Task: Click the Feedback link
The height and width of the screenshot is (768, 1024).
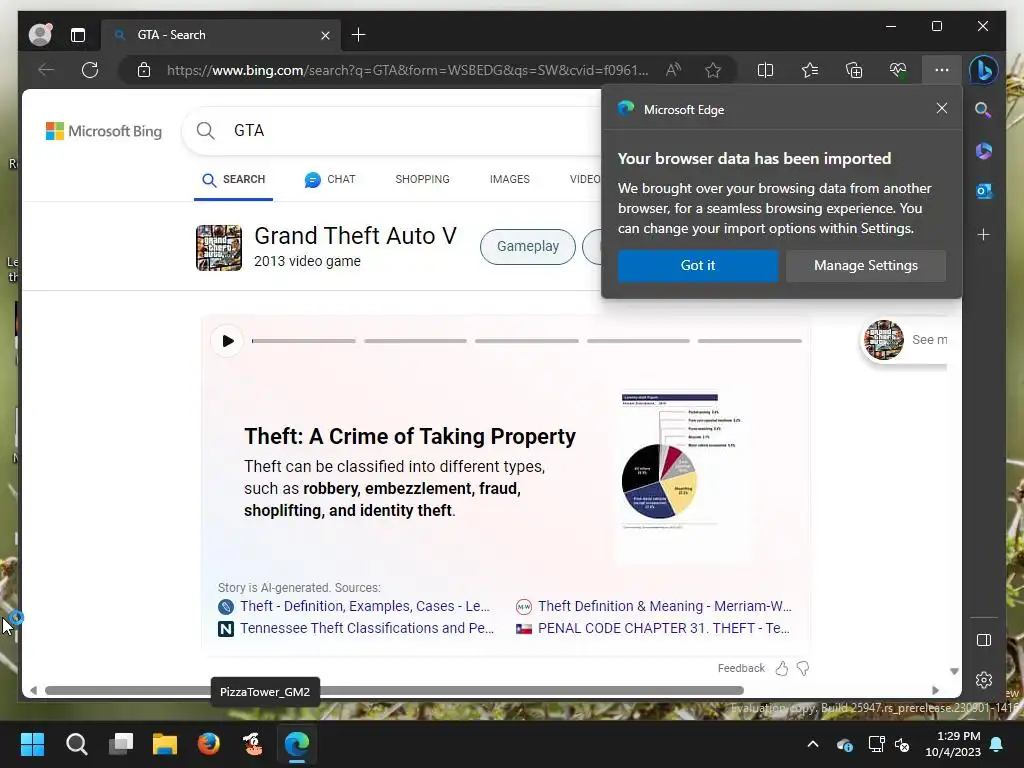Action: [x=741, y=668]
